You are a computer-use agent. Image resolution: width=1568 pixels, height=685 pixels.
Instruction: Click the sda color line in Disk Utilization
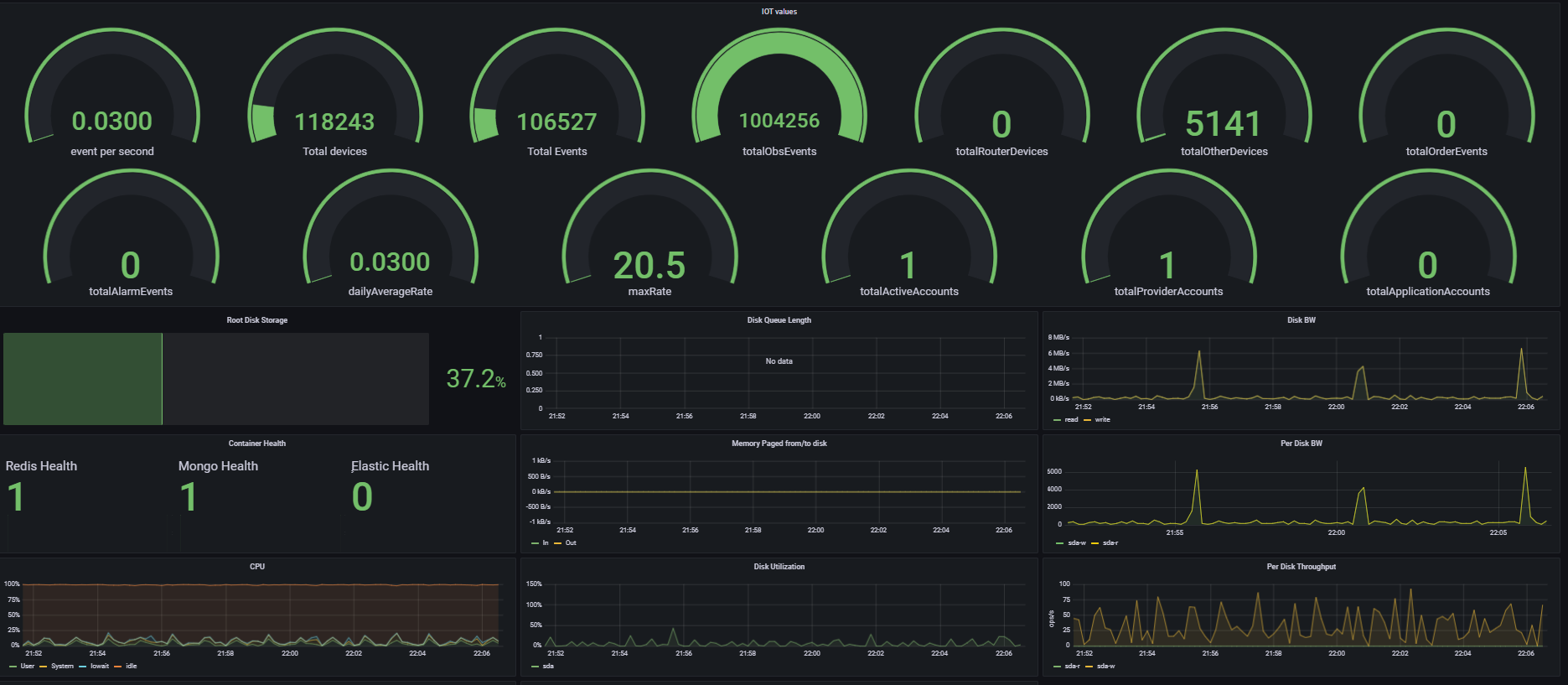pos(535,667)
